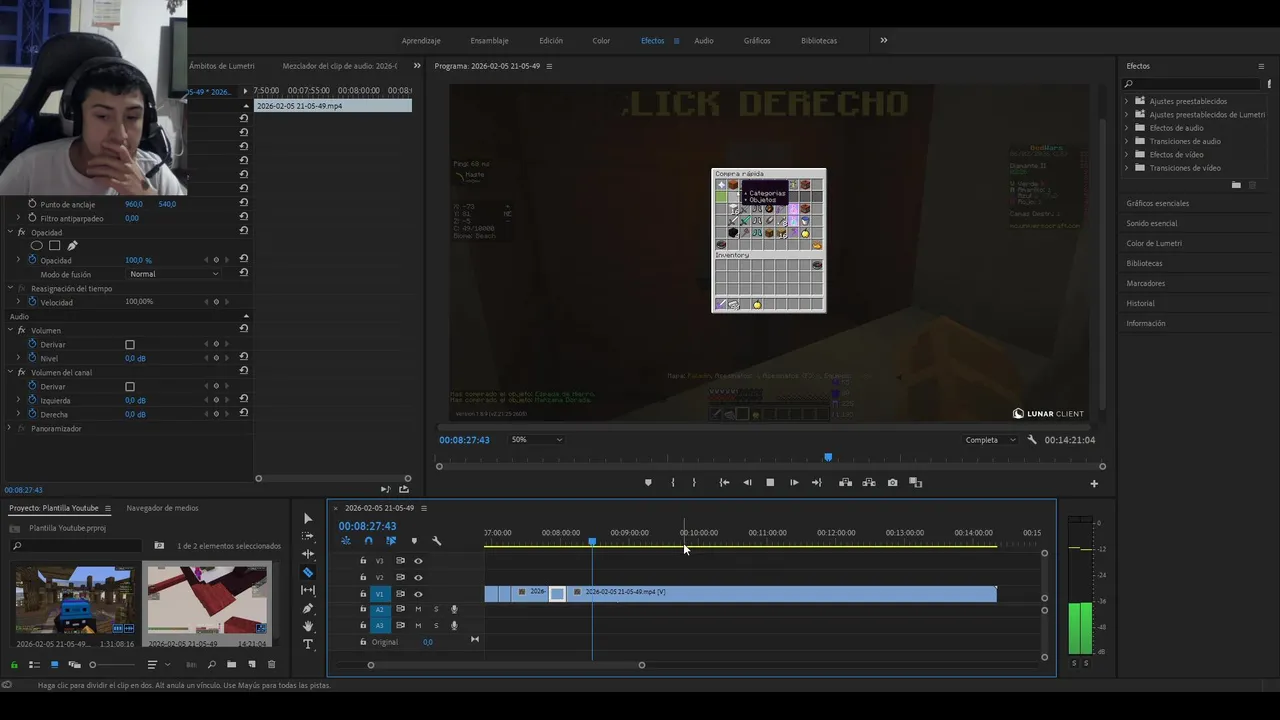Toggle Opacidad animation stopwatch
This screenshot has height=720, width=1280.
coord(32,260)
